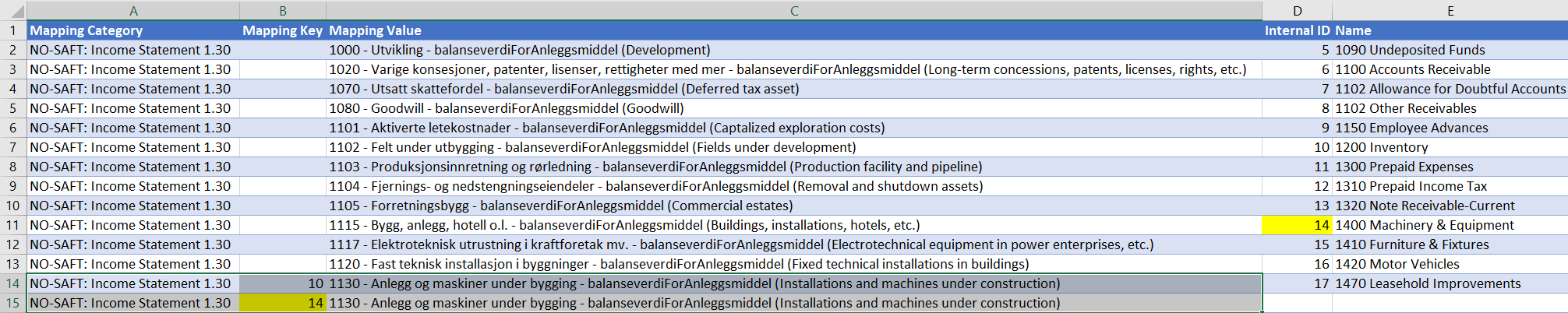Select the 1020 - Varige konsesjoner cell
This screenshot has height=313, width=1568.
click(x=794, y=69)
